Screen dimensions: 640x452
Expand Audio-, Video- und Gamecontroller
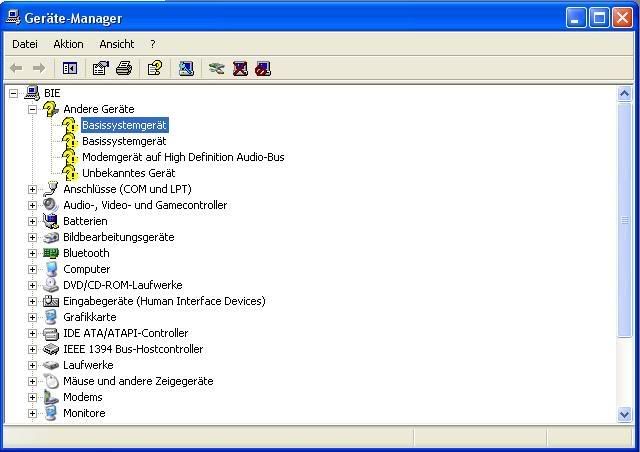tap(32, 205)
